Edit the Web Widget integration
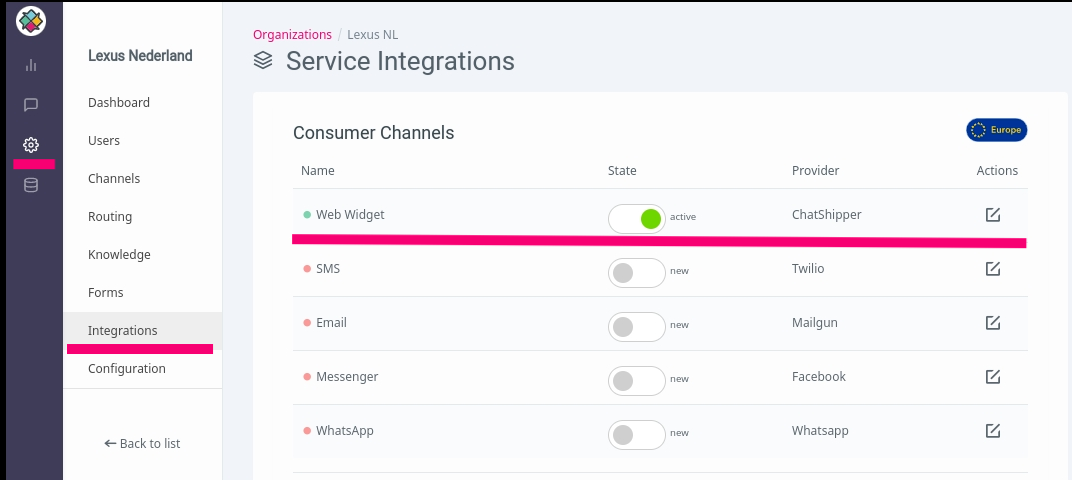This screenshot has width=1072, height=480. [x=993, y=215]
